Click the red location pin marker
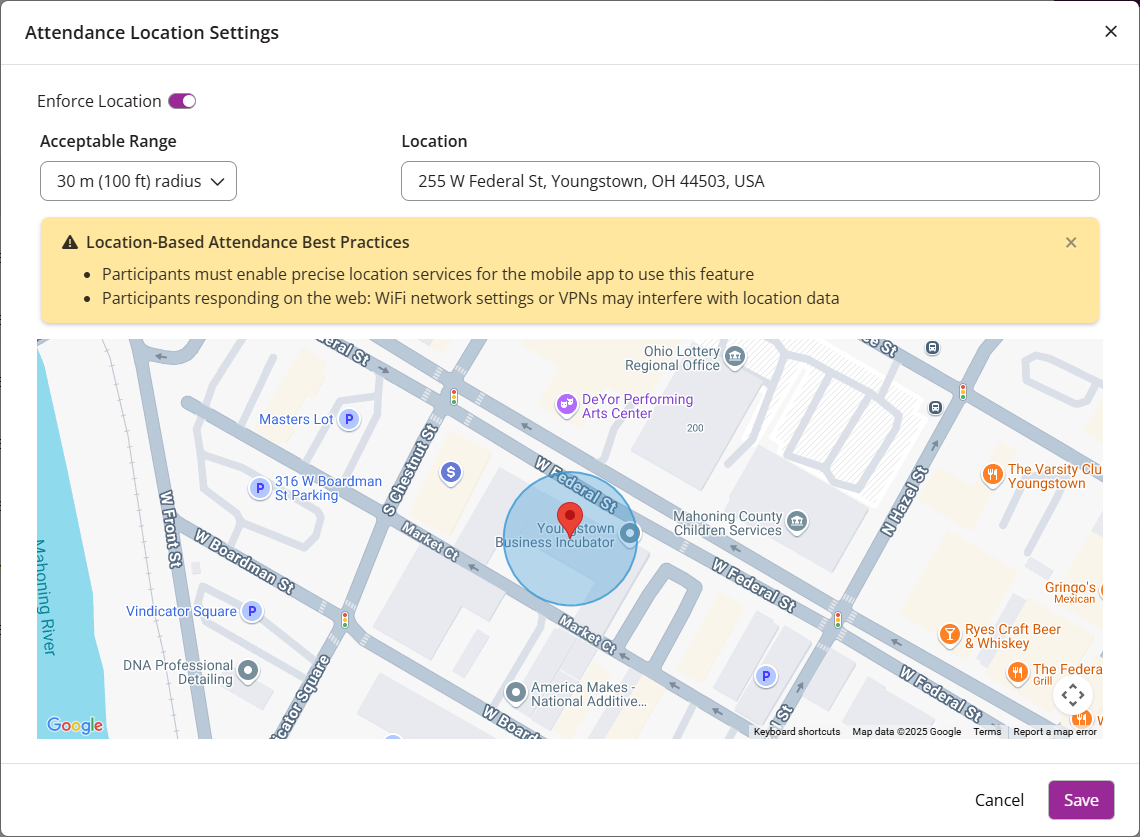 (570, 519)
